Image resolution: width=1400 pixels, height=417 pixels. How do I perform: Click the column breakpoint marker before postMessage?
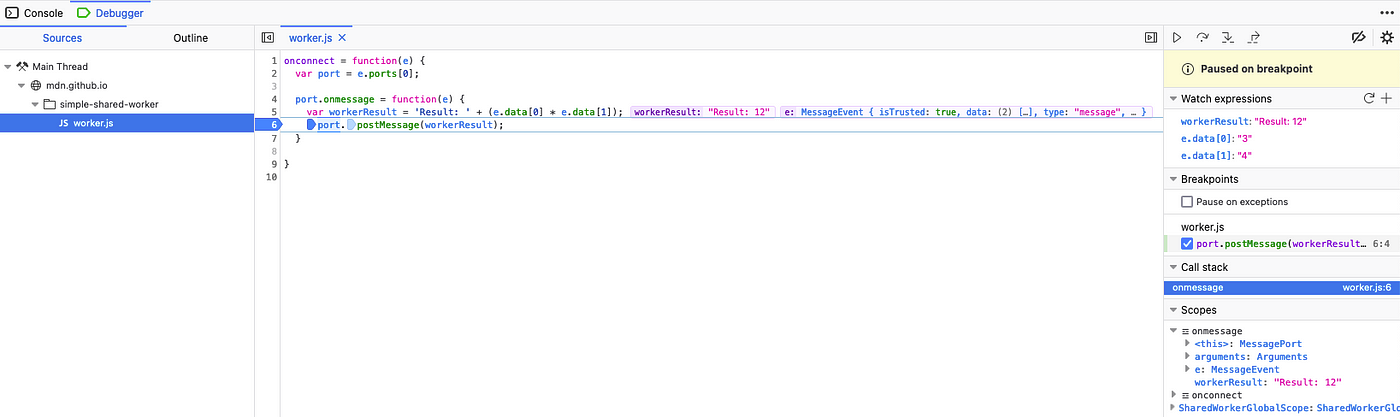coord(351,124)
